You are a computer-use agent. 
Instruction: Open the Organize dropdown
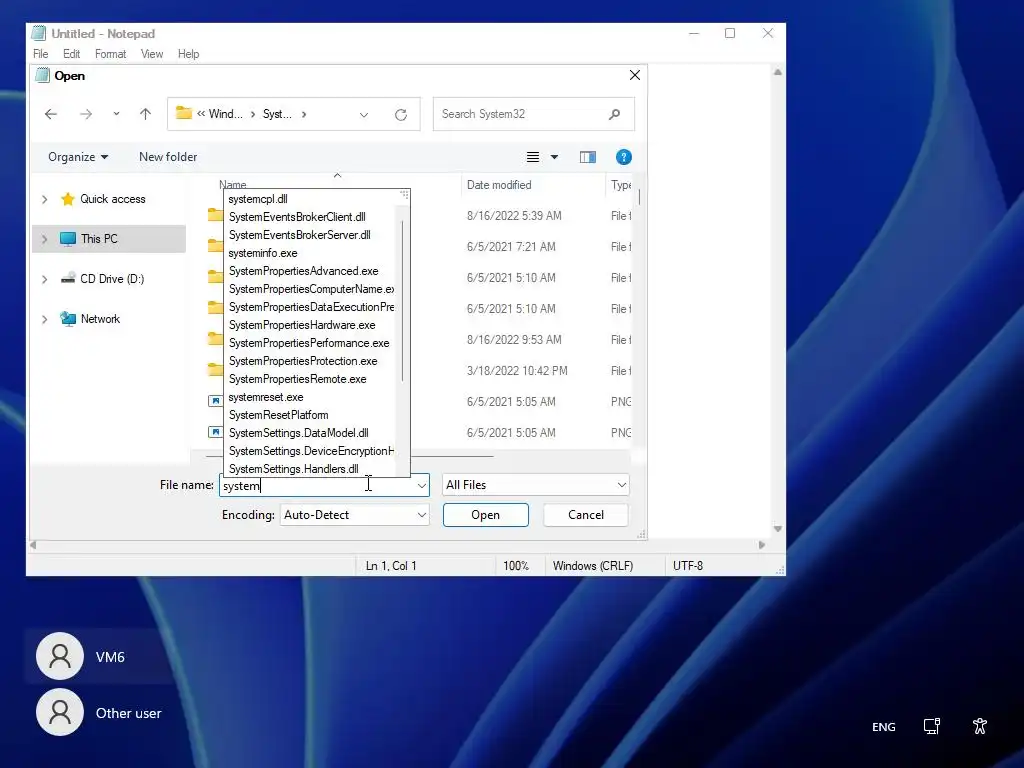tap(78, 157)
